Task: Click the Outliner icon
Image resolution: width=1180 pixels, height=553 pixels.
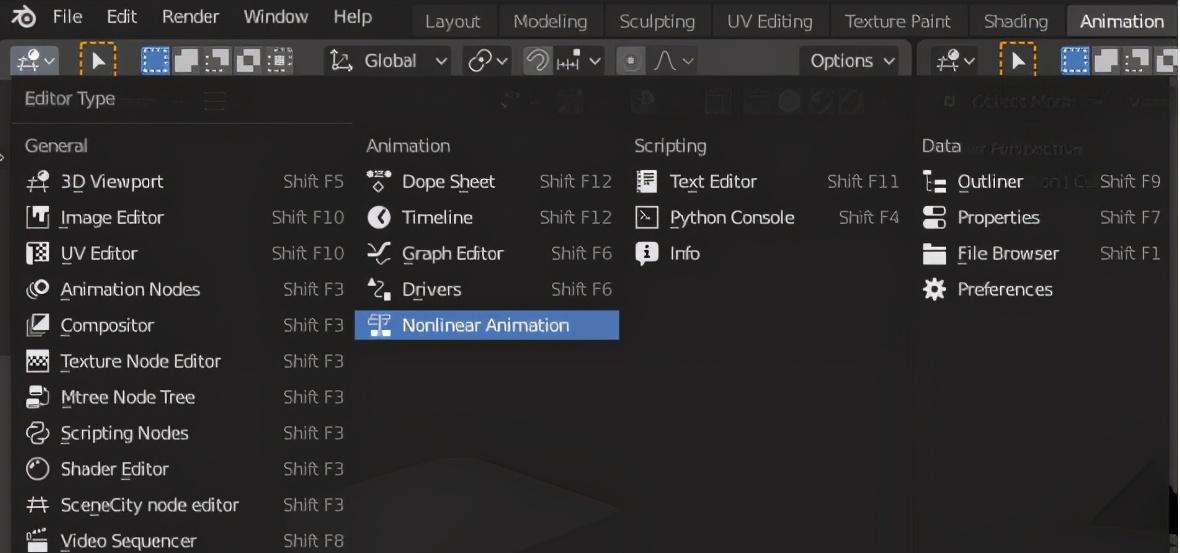Action: click(x=935, y=181)
